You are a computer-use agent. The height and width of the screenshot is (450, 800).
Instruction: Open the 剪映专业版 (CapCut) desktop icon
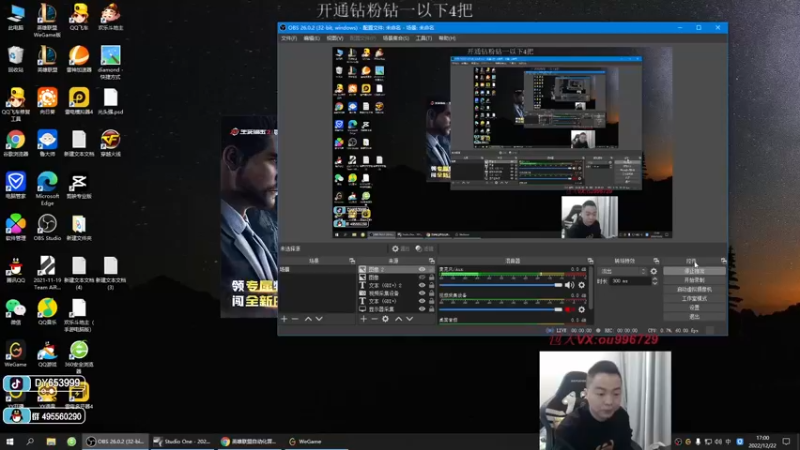point(79,185)
